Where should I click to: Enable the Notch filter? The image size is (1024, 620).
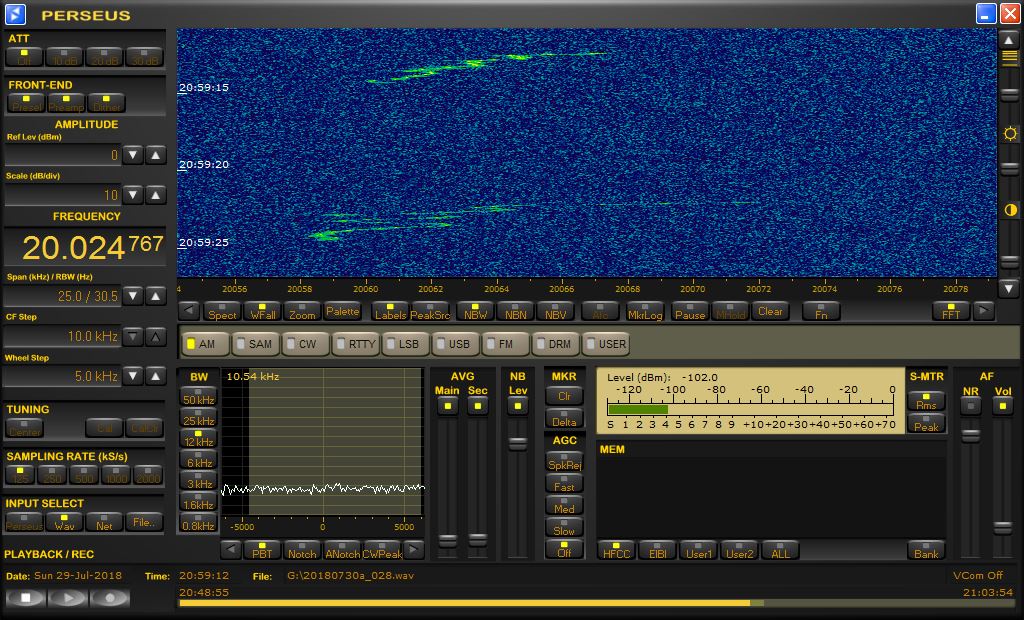point(302,550)
